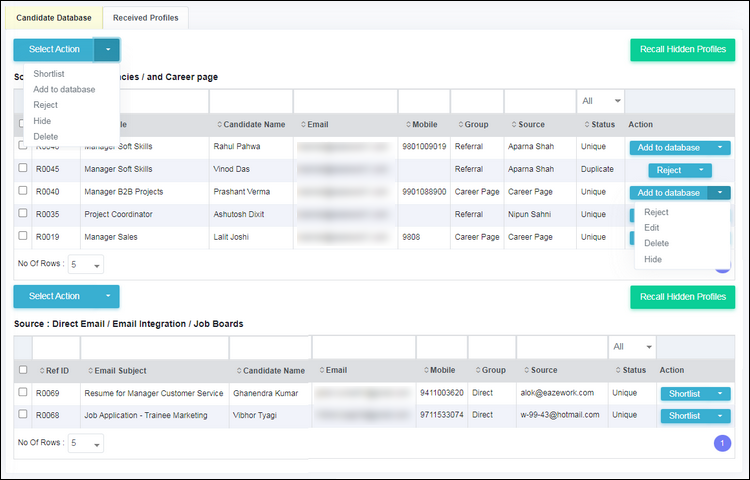Viewport: 750px width, 480px height.
Task: Select Hide in Prashant Verma's action menu
Action: (x=653, y=260)
